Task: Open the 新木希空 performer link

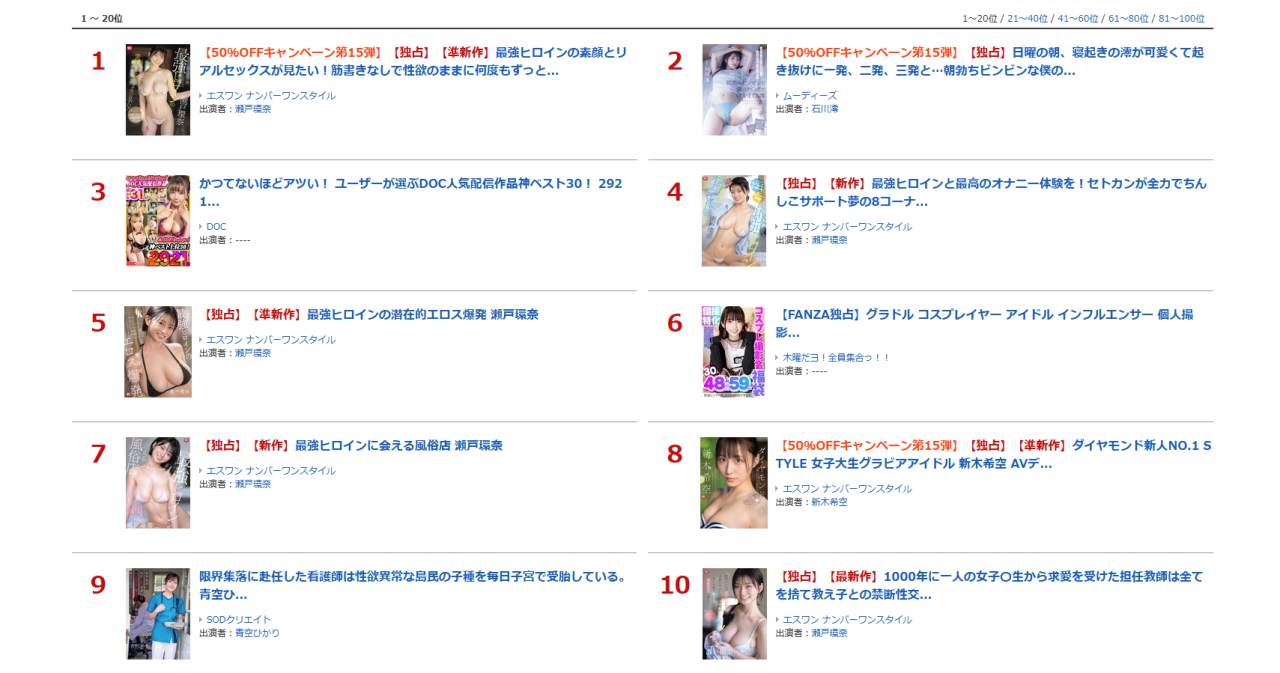Action: [x=829, y=502]
